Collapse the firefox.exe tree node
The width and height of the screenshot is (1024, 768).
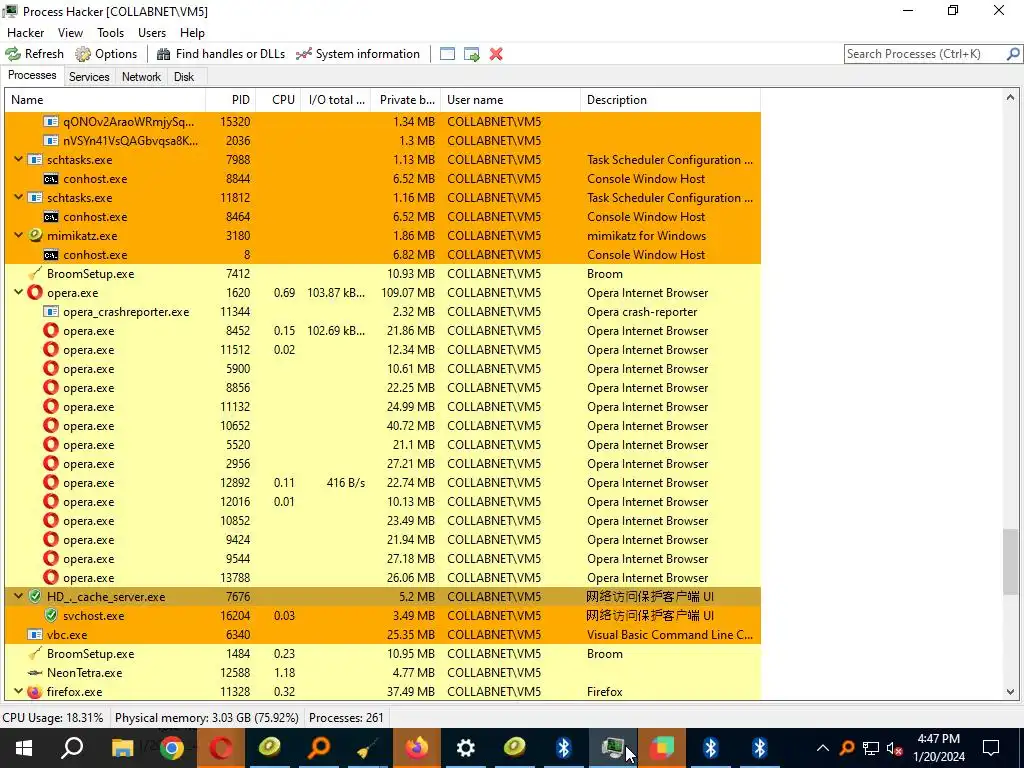point(18,692)
